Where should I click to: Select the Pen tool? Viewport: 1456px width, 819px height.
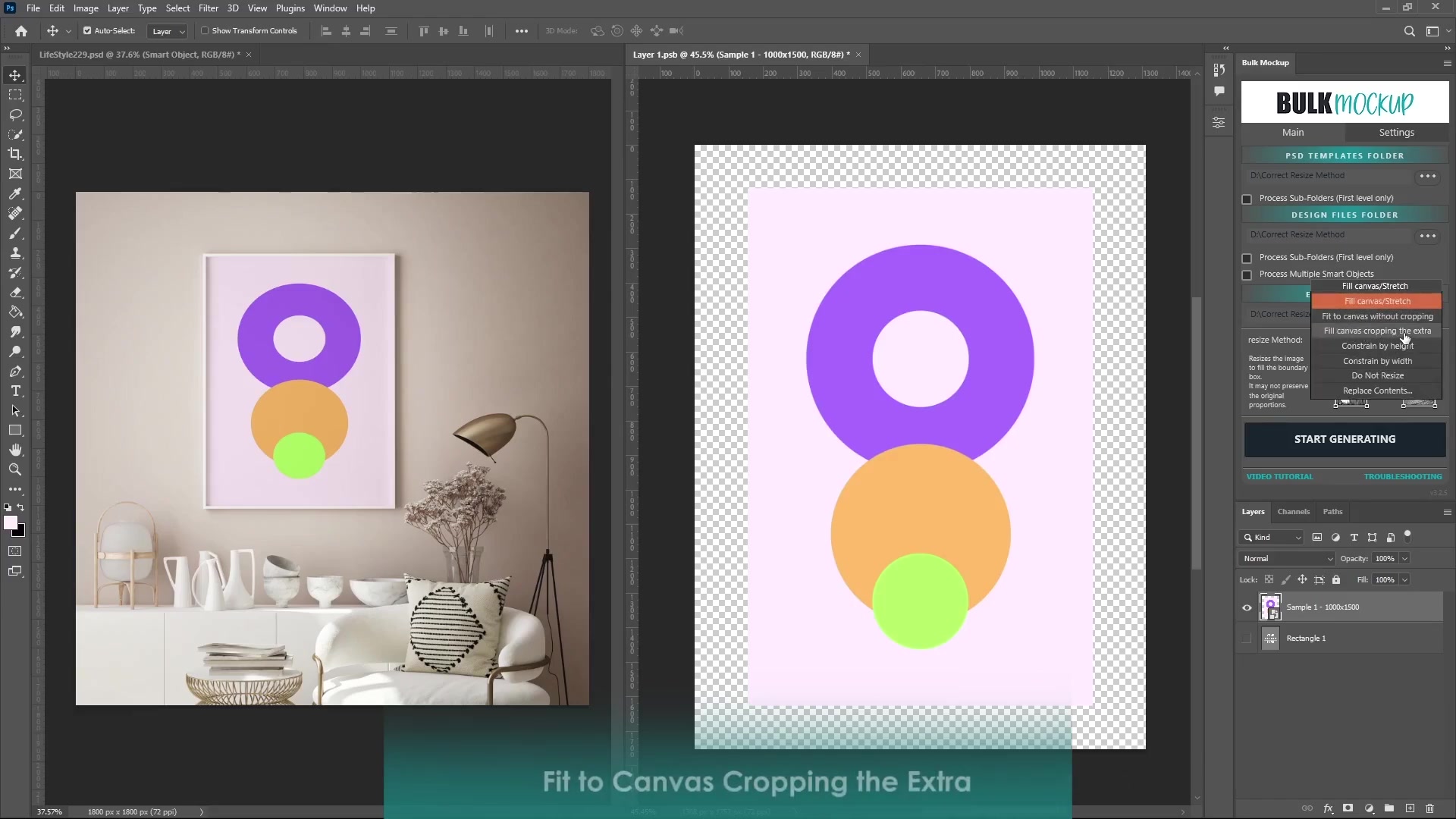(15, 372)
